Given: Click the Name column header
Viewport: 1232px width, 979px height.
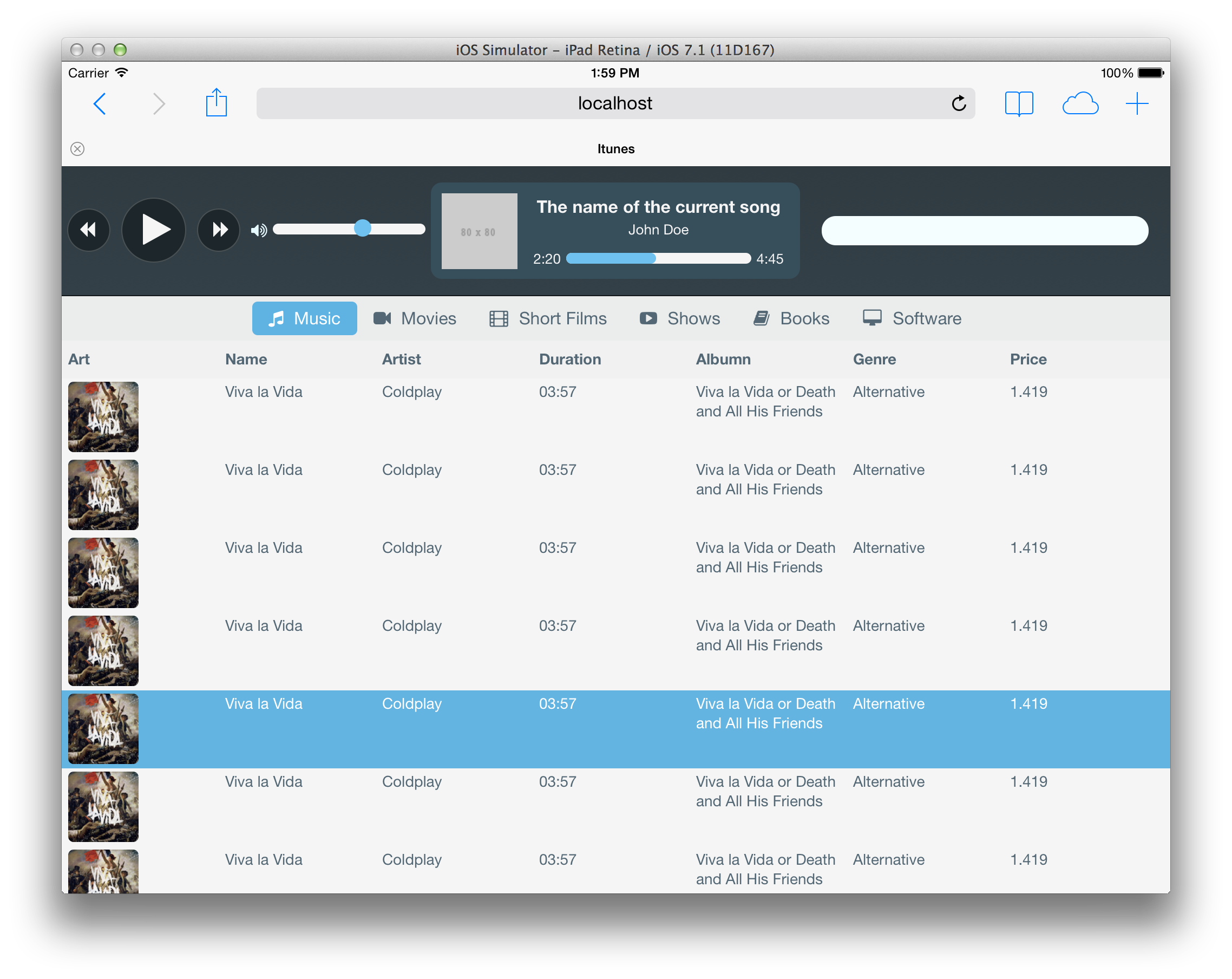Looking at the screenshot, I should pyautogui.click(x=246, y=360).
